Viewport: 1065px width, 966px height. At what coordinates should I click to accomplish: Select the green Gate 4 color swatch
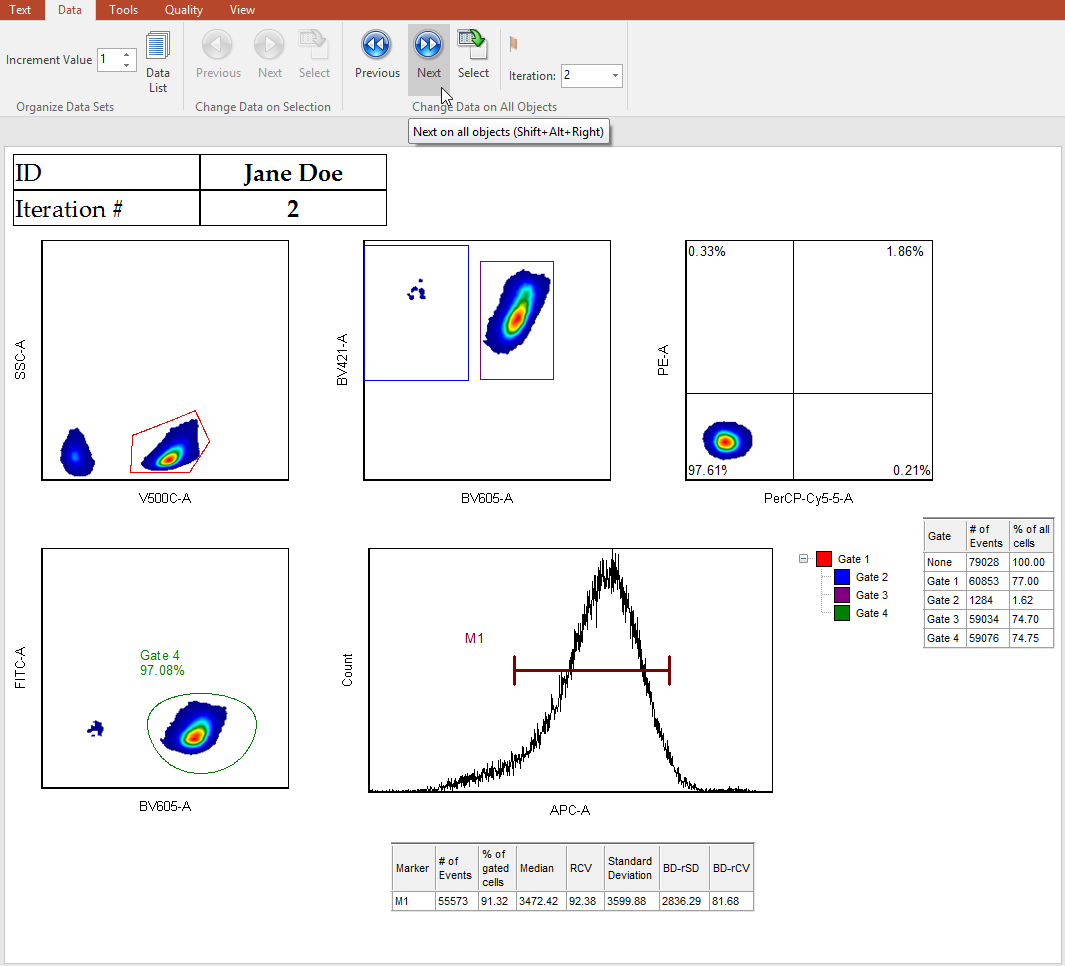(842, 613)
